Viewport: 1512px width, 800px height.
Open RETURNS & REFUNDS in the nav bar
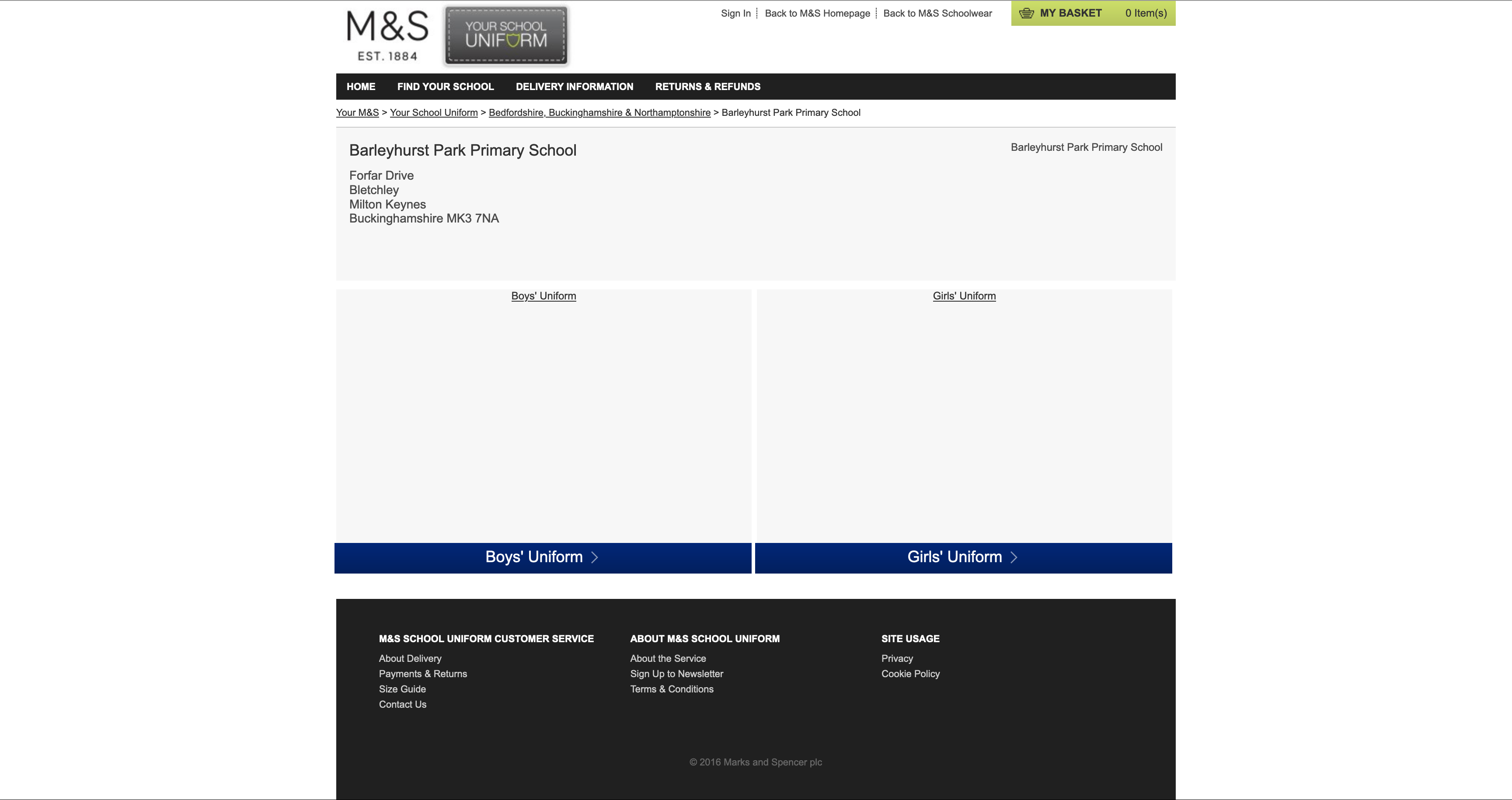708,86
